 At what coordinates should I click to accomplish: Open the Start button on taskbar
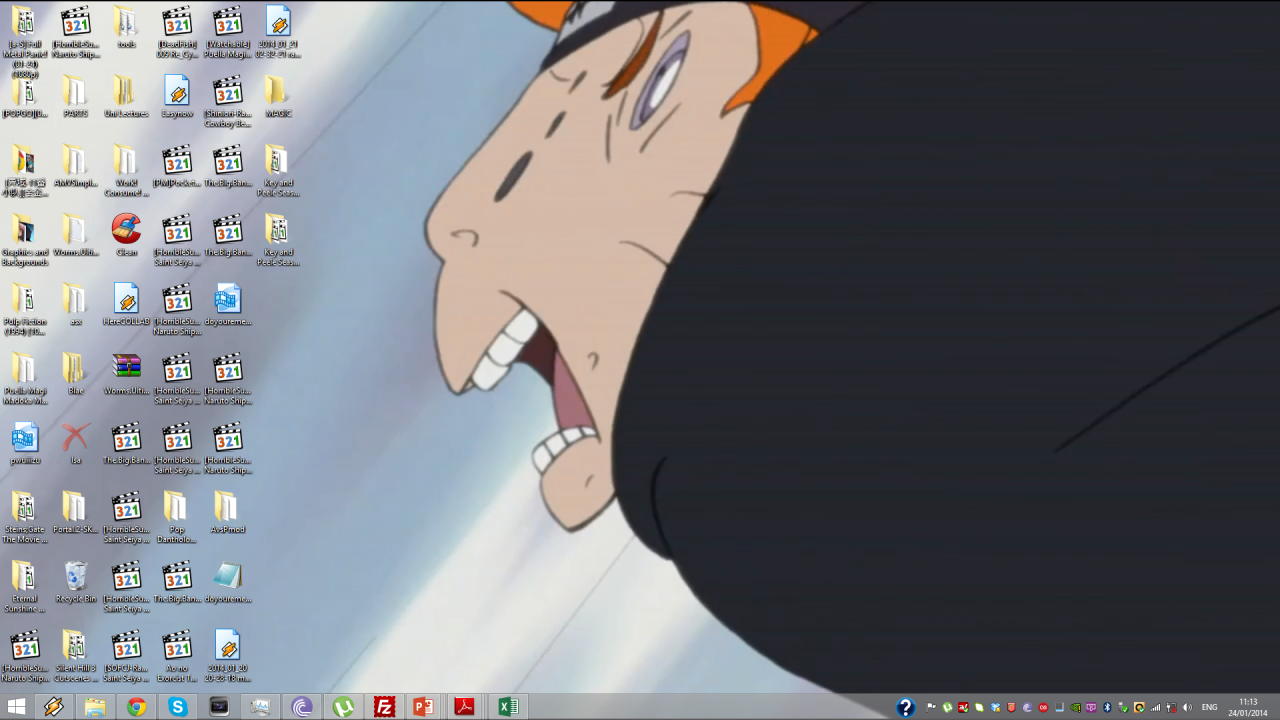[16, 707]
